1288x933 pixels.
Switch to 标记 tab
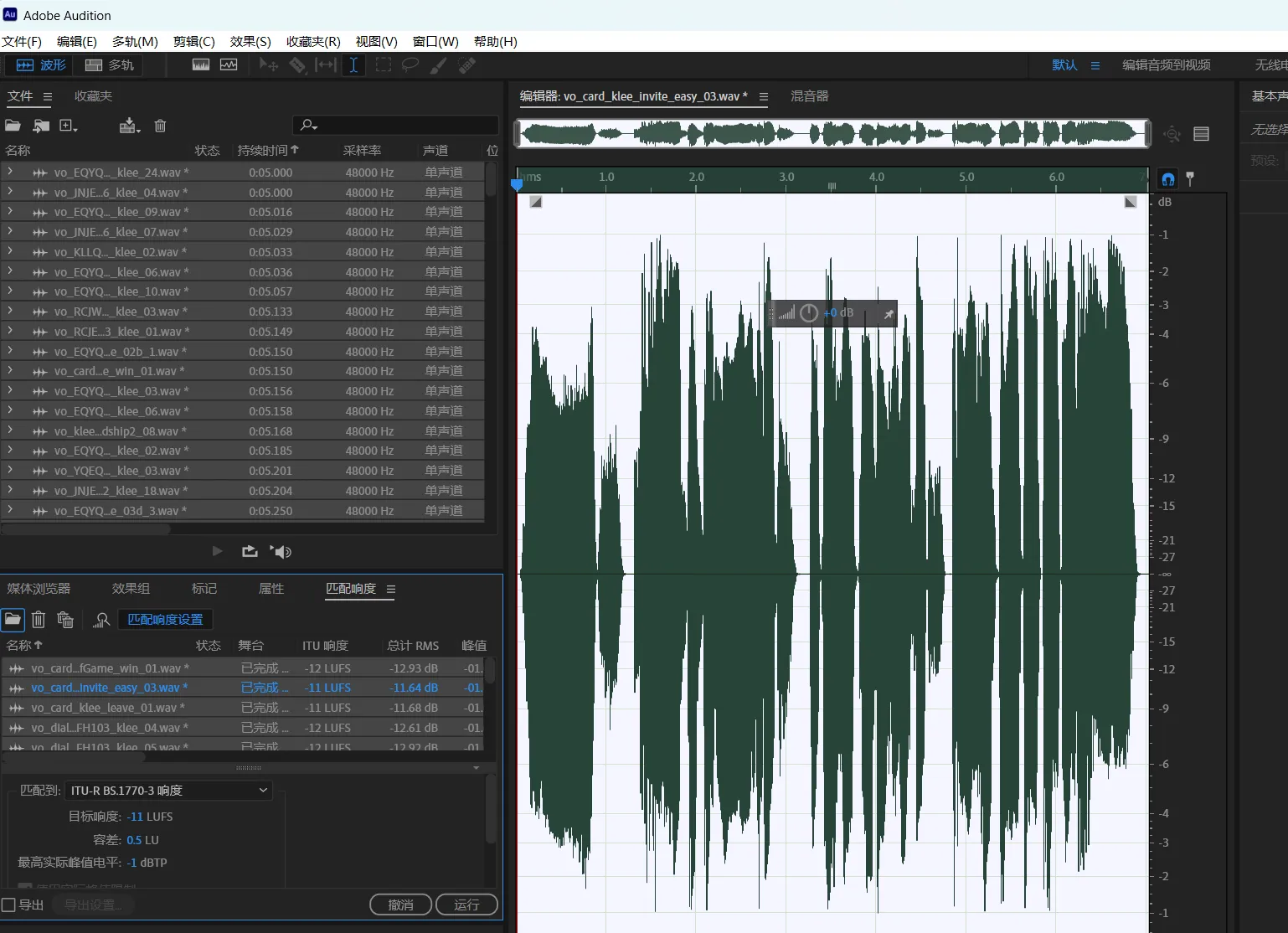tap(204, 588)
